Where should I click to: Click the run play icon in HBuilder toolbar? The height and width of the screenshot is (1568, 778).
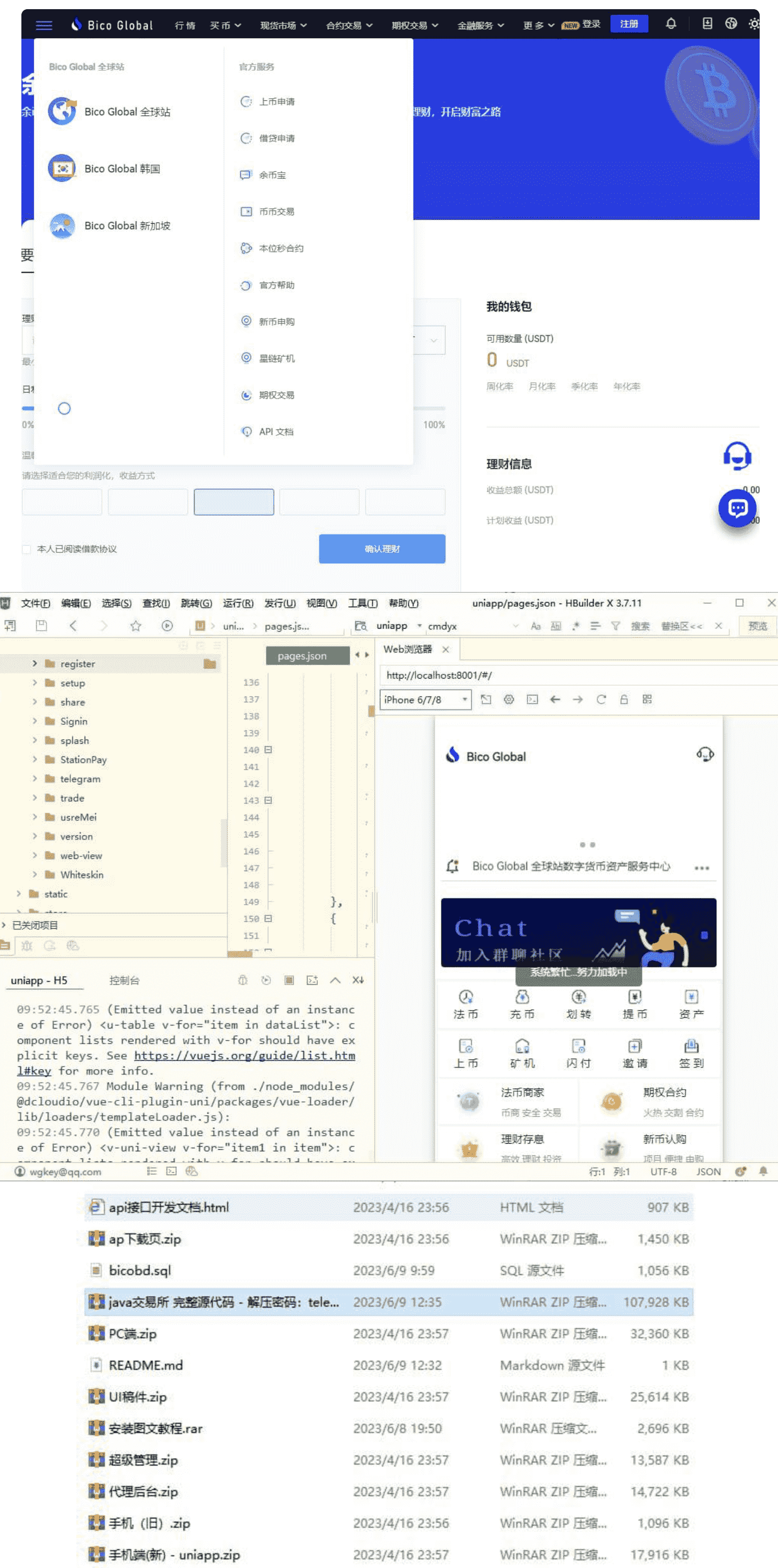click(168, 626)
